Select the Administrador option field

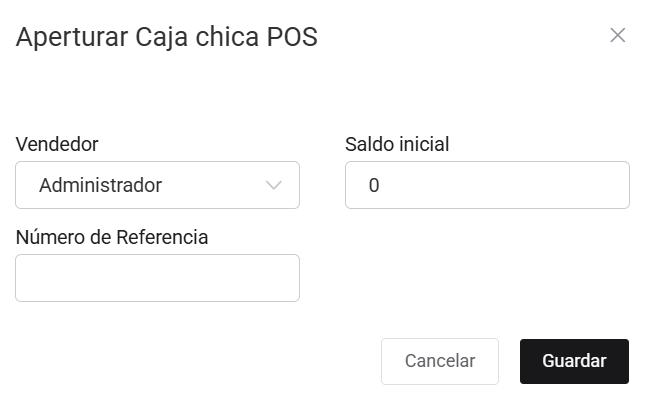[157, 186]
